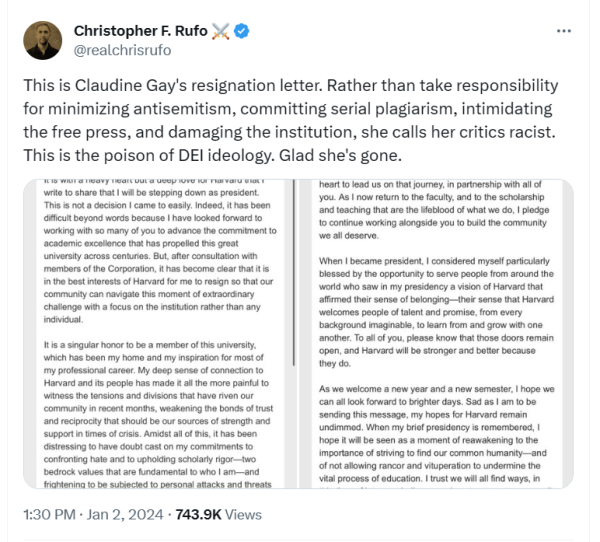Open the Christopher F. Rufo display name

(138, 31)
